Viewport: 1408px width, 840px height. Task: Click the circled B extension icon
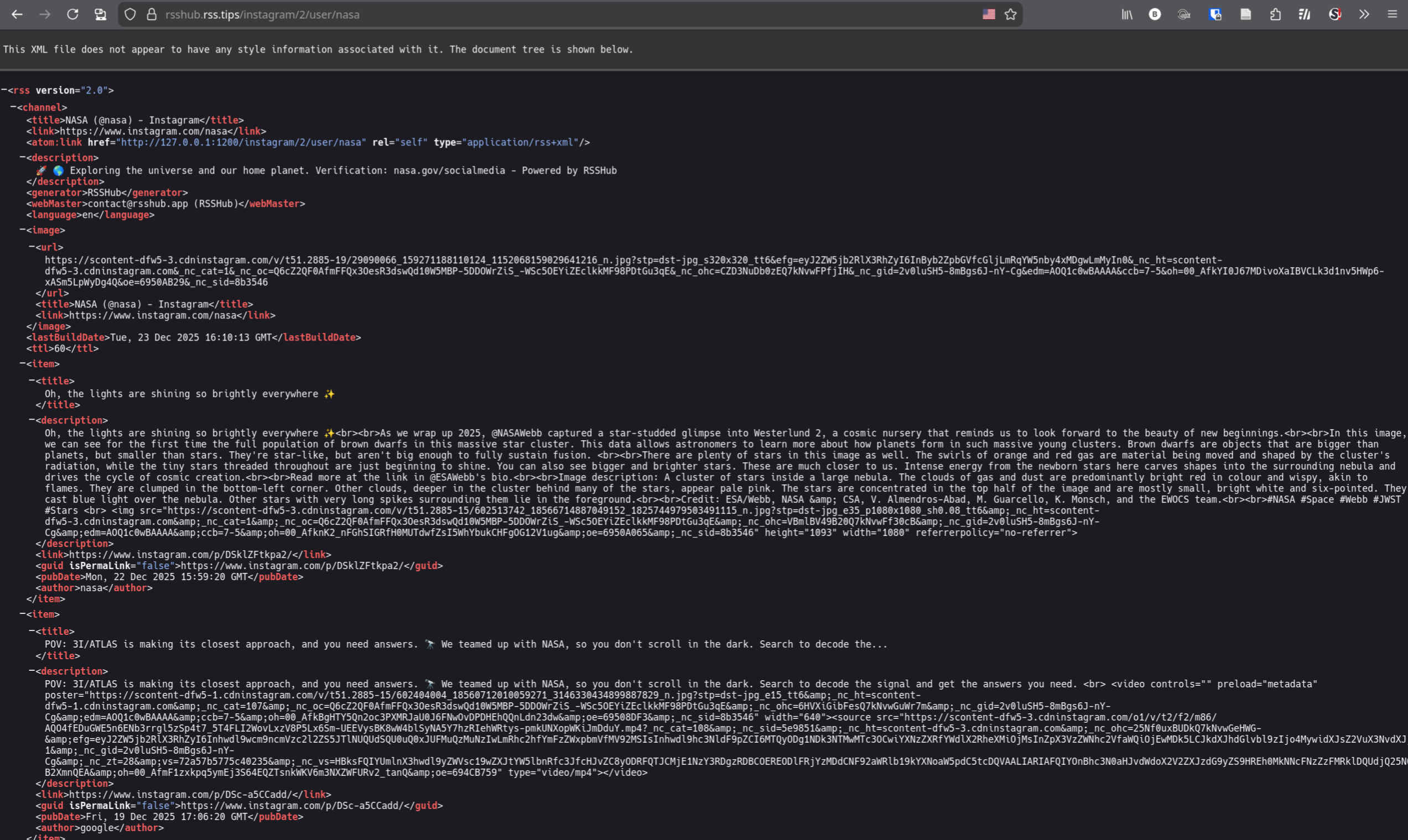point(1155,15)
